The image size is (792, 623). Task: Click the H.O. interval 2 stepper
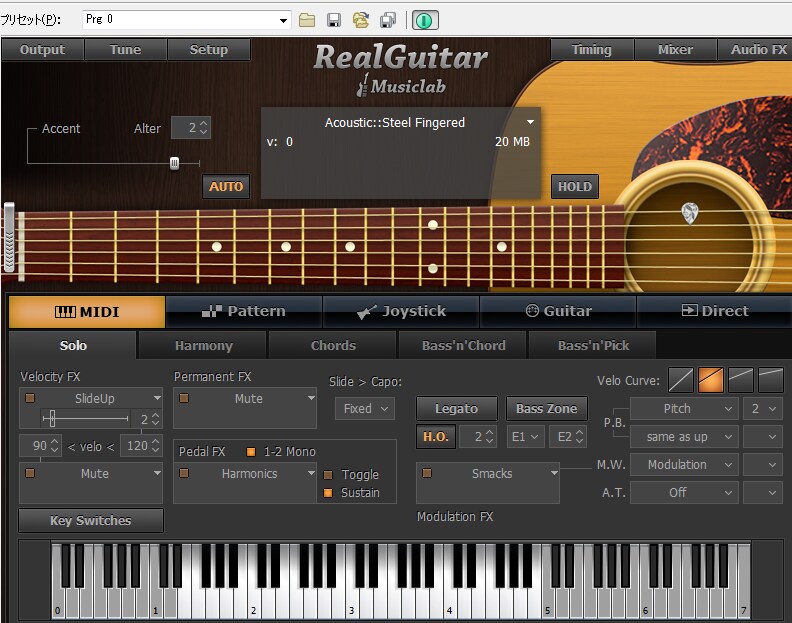click(489, 437)
